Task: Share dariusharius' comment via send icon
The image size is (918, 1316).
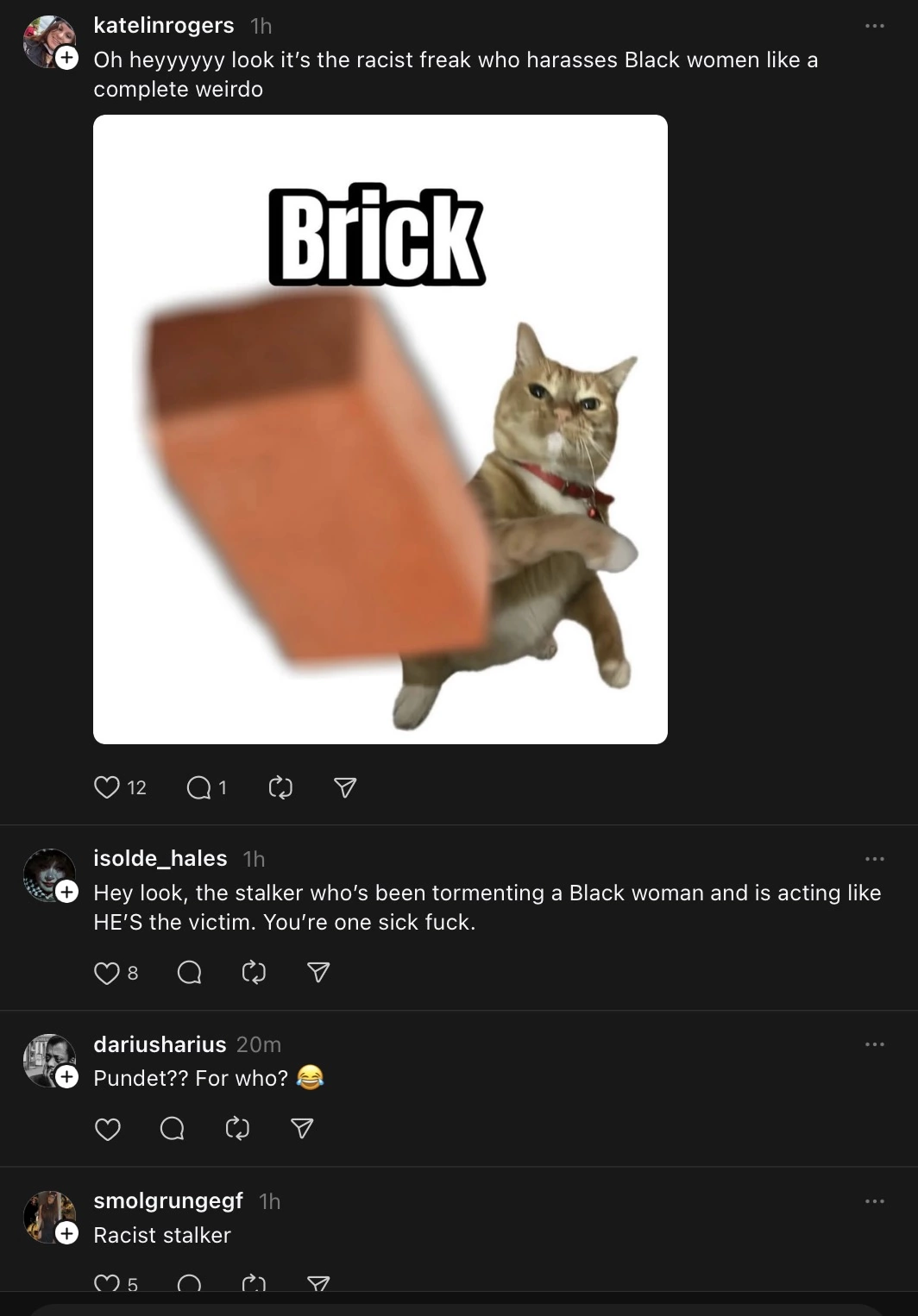Action: click(x=302, y=1129)
